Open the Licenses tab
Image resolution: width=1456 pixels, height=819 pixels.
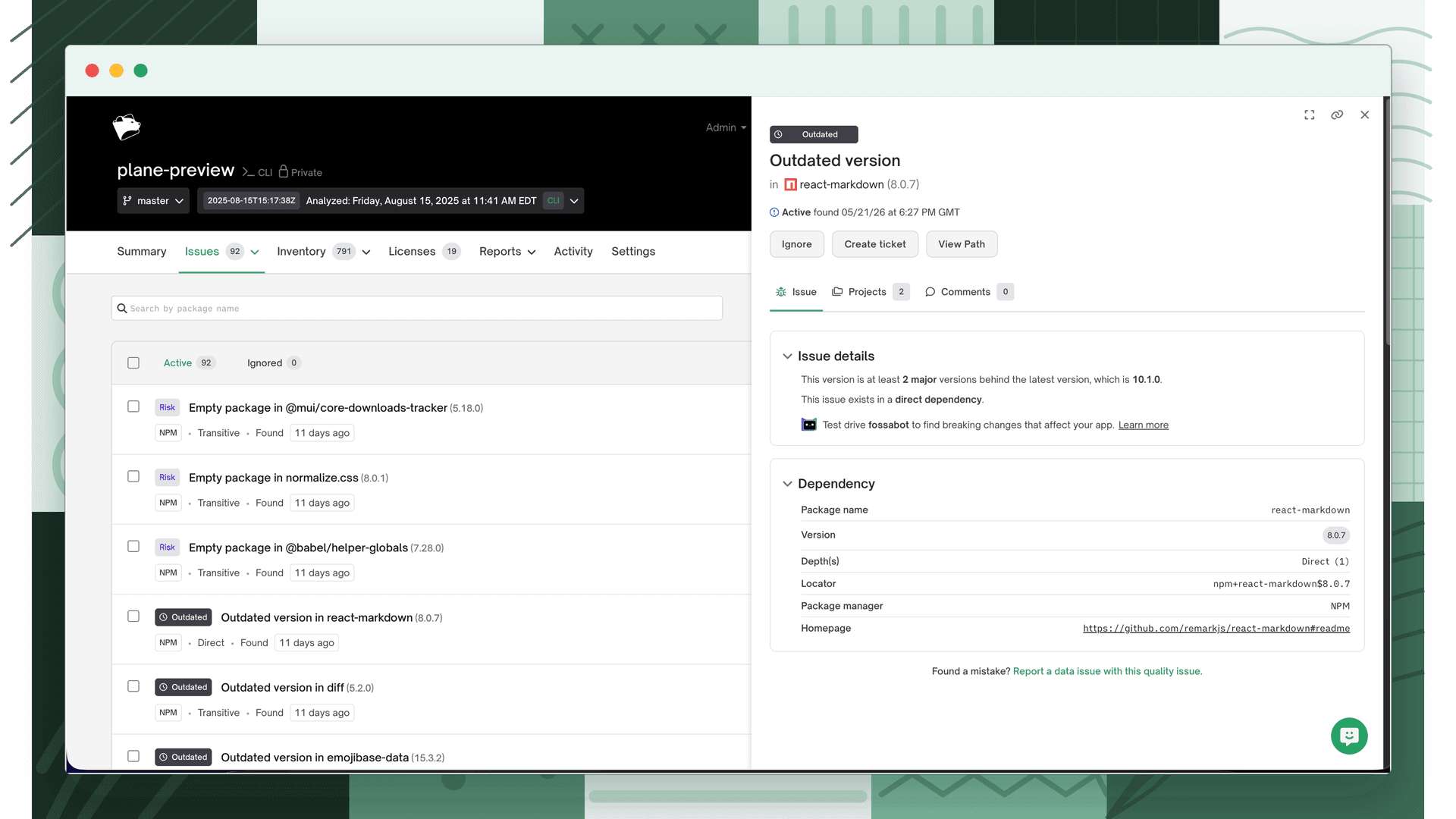pyautogui.click(x=424, y=252)
